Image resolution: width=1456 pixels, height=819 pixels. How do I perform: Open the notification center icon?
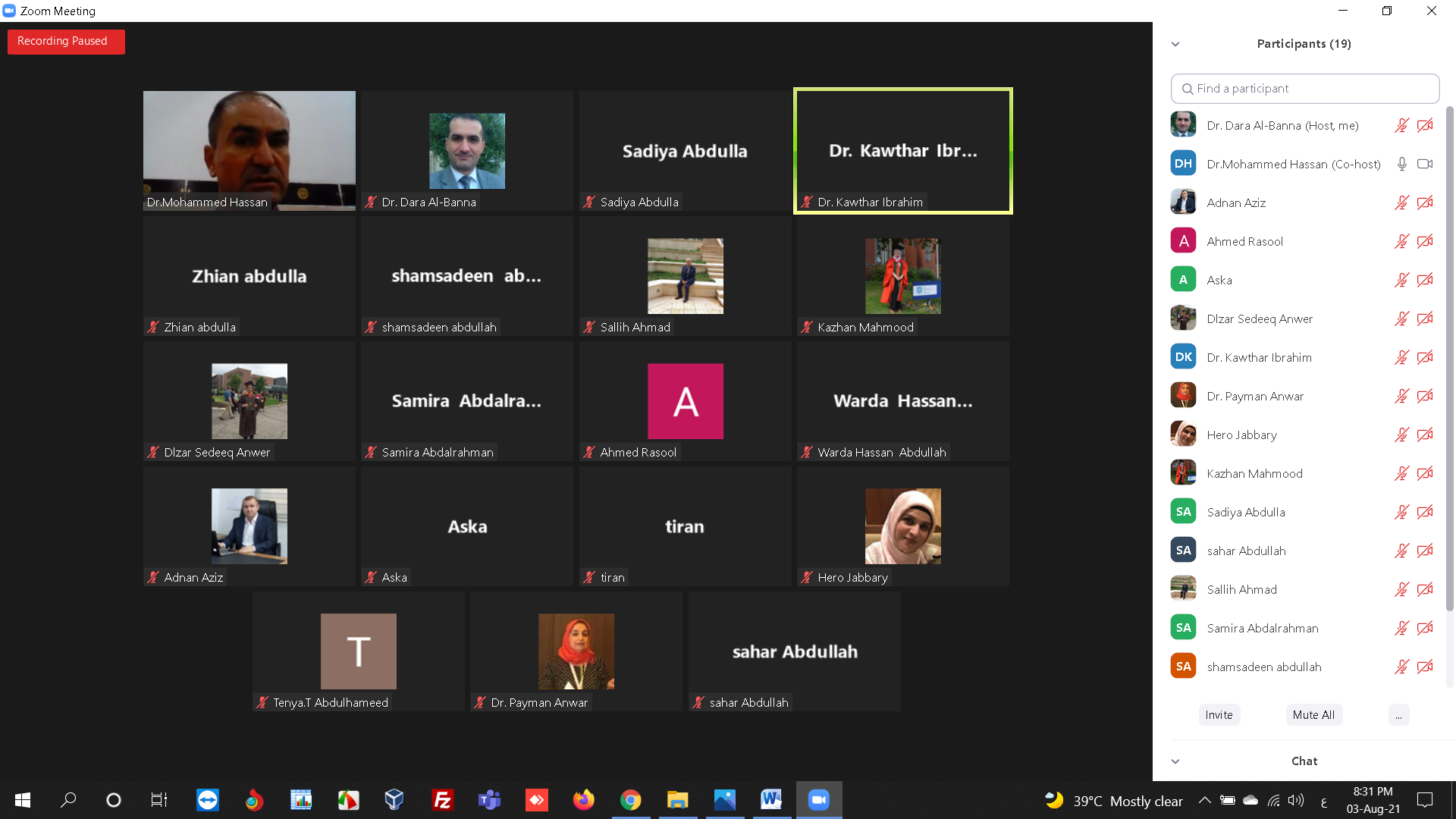pyautogui.click(x=1425, y=800)
